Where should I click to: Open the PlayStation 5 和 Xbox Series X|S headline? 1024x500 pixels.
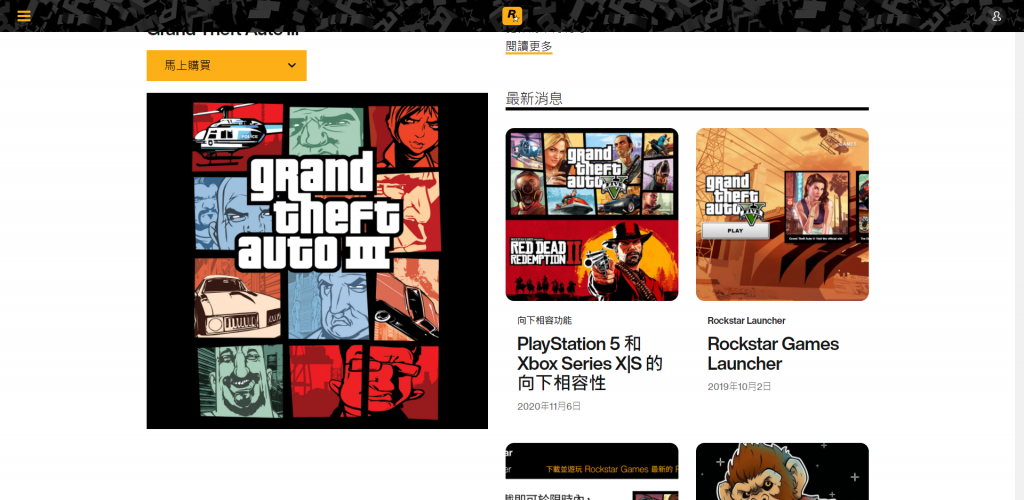(x=590, y=363)
